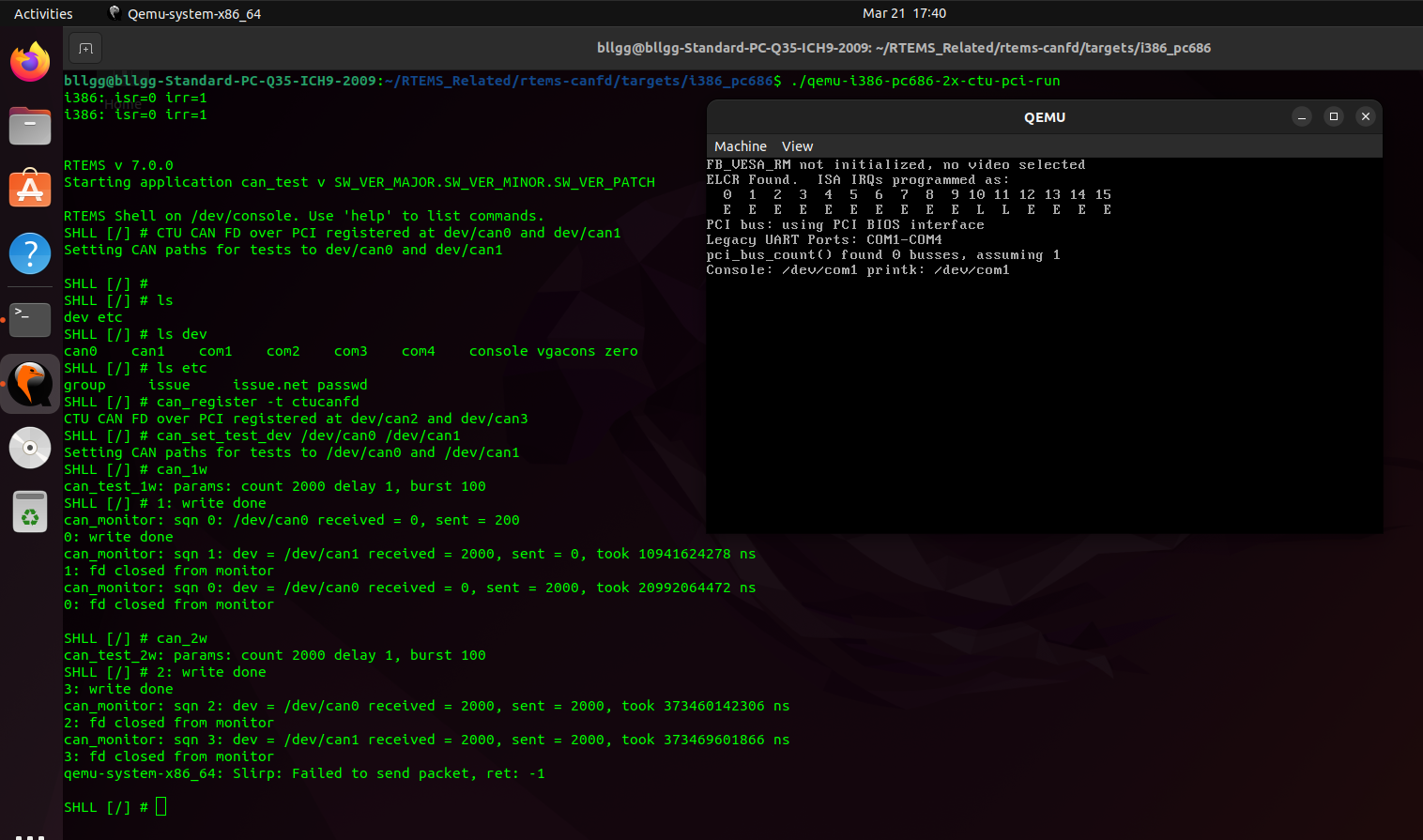Screen dimensions: 1423x840
Task: Launch Ubuntu Software from the dock
Action: pos(30,190)
